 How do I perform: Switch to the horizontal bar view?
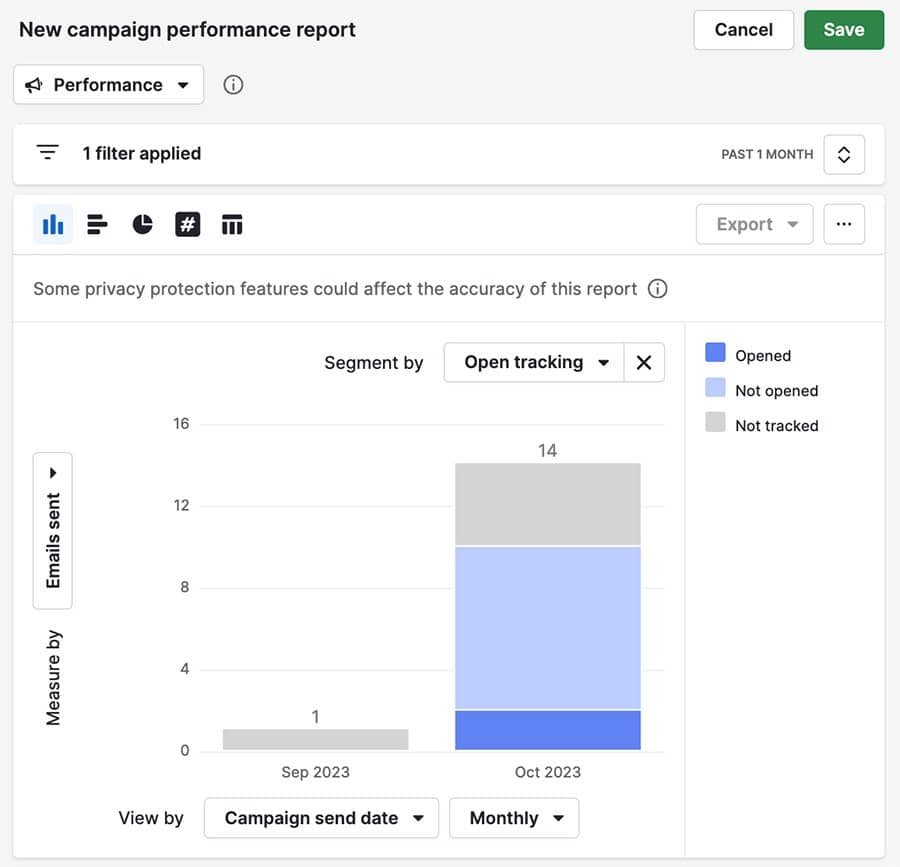coord(97,224)
